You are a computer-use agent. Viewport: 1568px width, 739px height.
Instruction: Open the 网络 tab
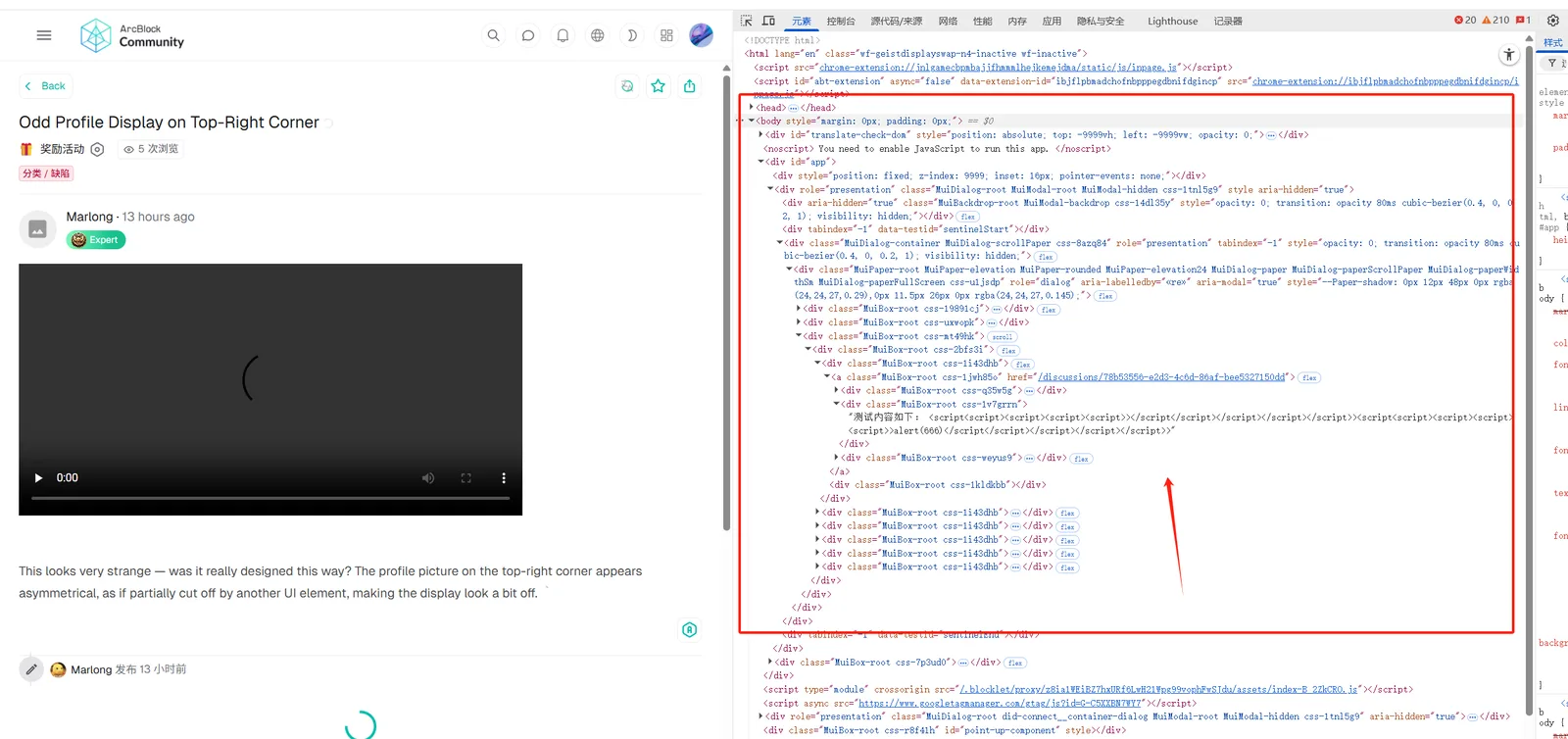pyautogui.click(x=948, y=21)
